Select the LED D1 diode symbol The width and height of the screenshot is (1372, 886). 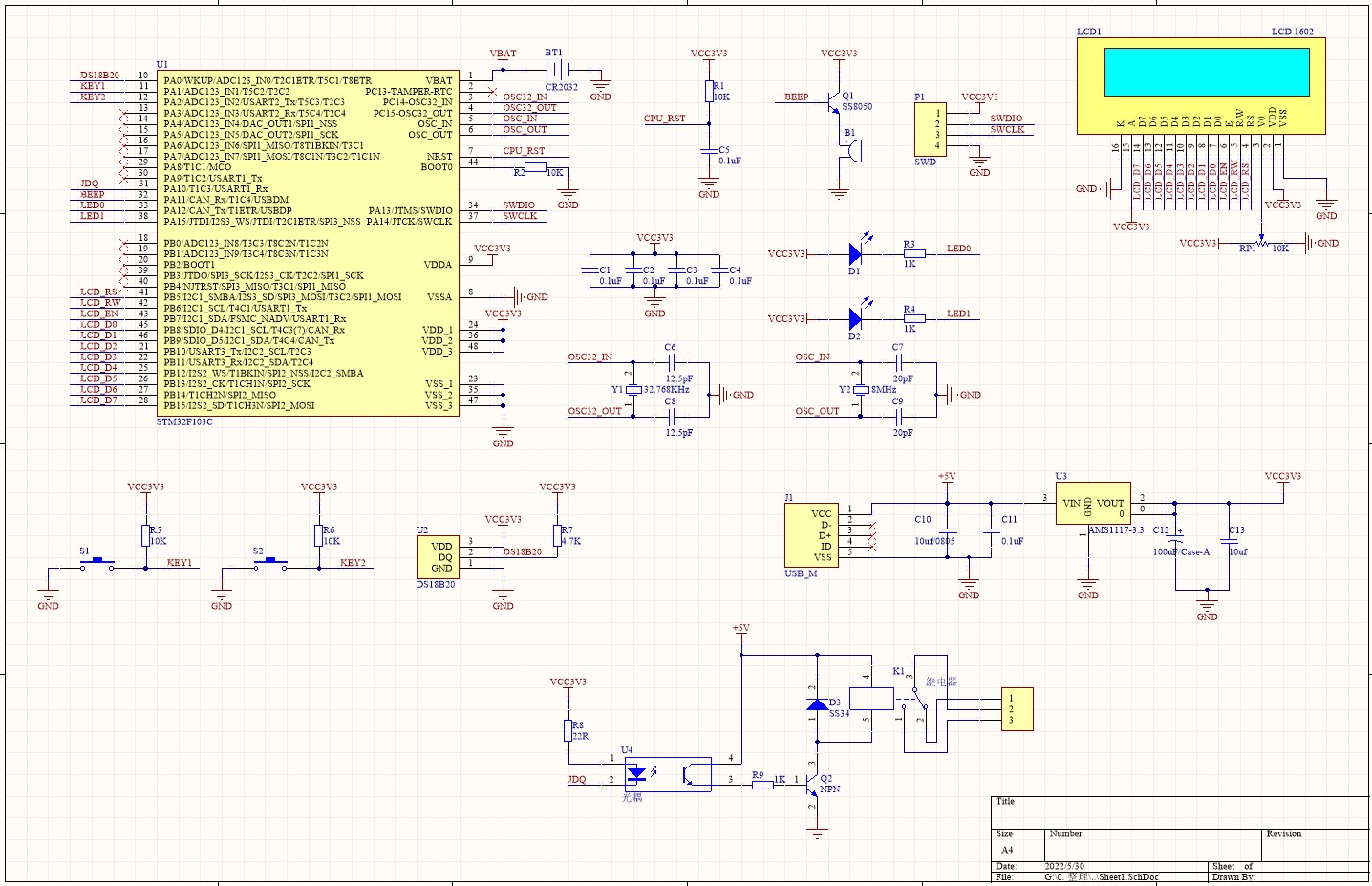click(x=853, y=254)
